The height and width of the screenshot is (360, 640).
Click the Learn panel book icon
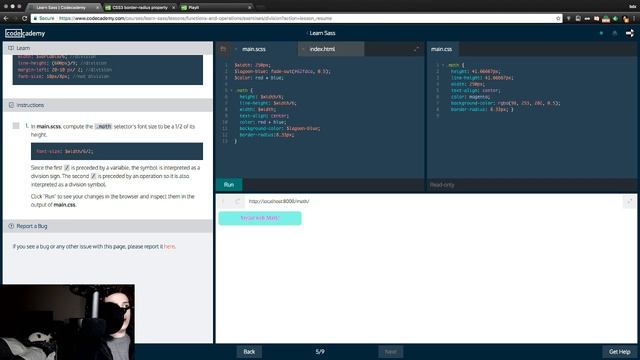[11, 48]
